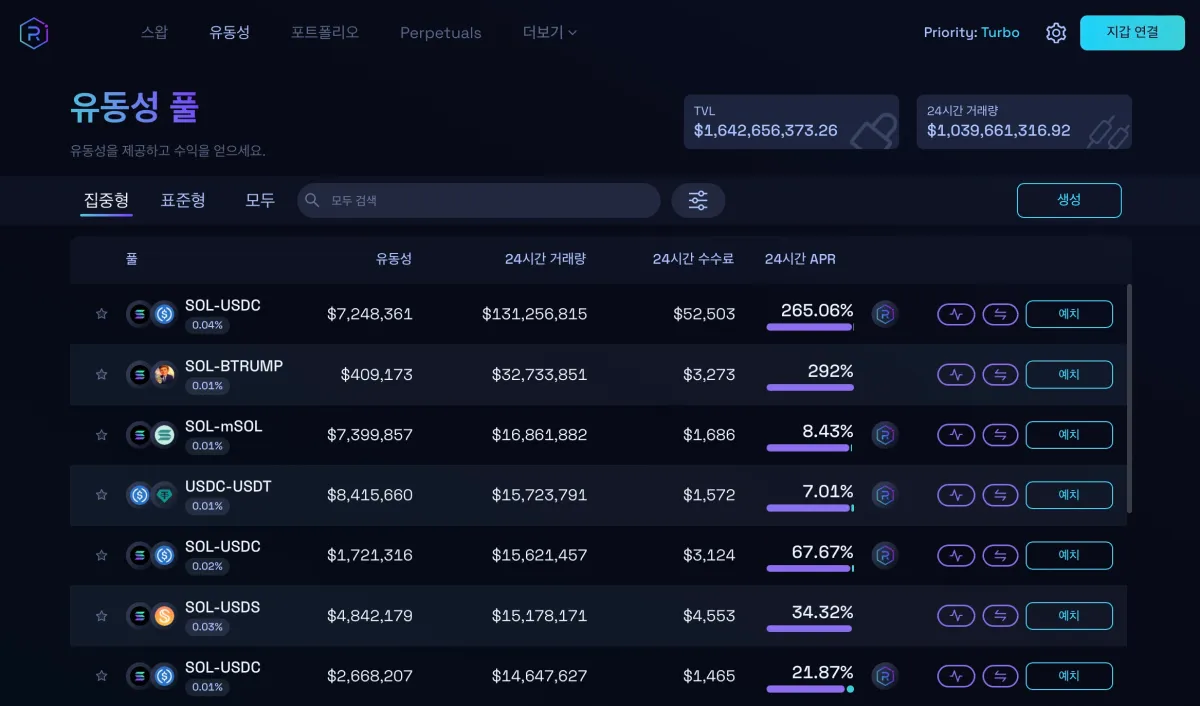Click the Raydium logo in the top-left
Image resolution: width=1200 pixels, height=706 pixels.
[33, 32]
